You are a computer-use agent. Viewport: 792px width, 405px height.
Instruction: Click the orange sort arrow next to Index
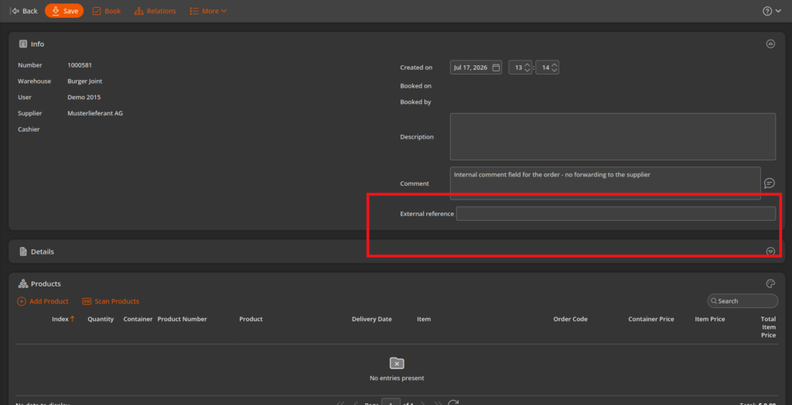[x=72, y=319]
